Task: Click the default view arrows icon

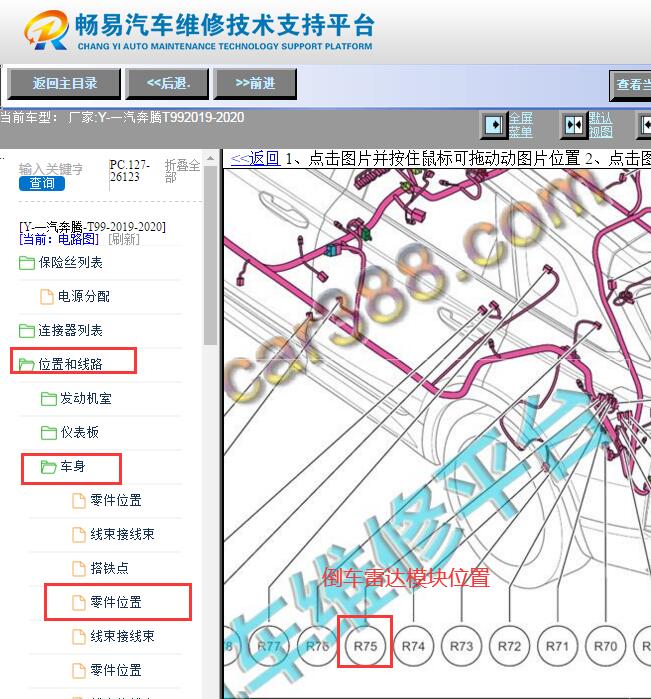Action: [574, 125]
